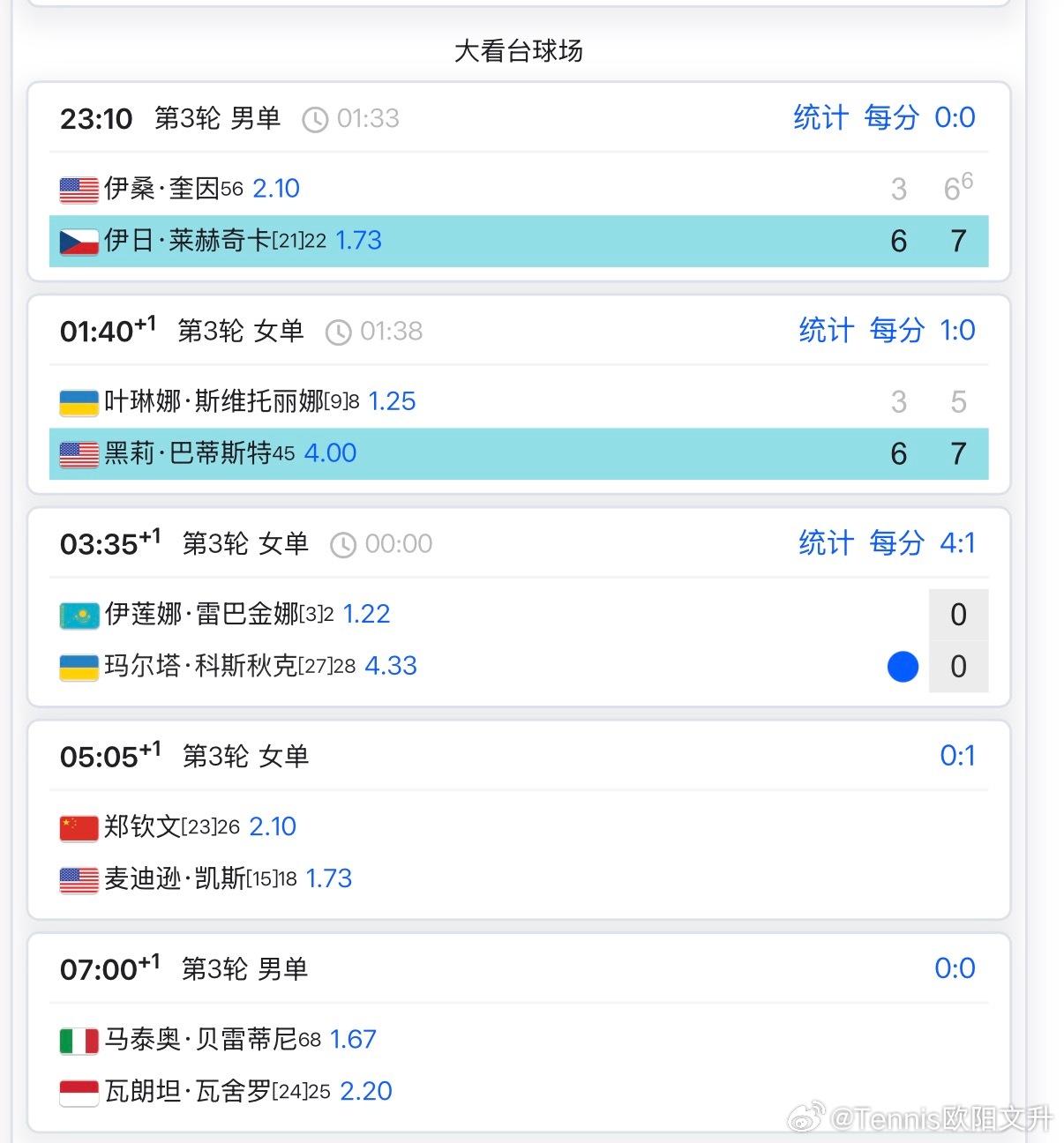The image size is (1064, 1143).
Task: Select highlighted winner row 伊日·莱赫奇卡
Action: (x=519, y=241)
